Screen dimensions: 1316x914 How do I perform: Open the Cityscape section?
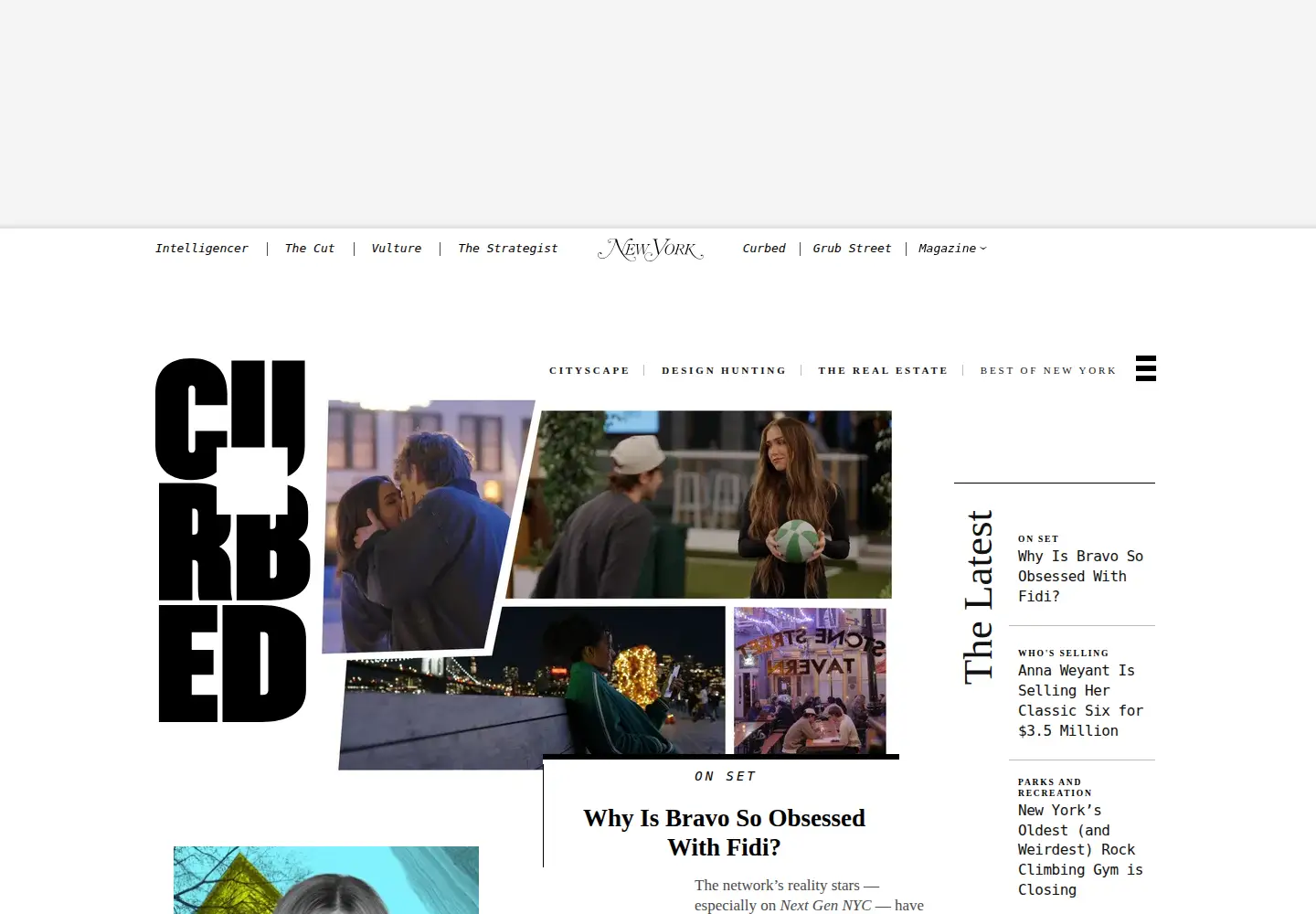589,370
